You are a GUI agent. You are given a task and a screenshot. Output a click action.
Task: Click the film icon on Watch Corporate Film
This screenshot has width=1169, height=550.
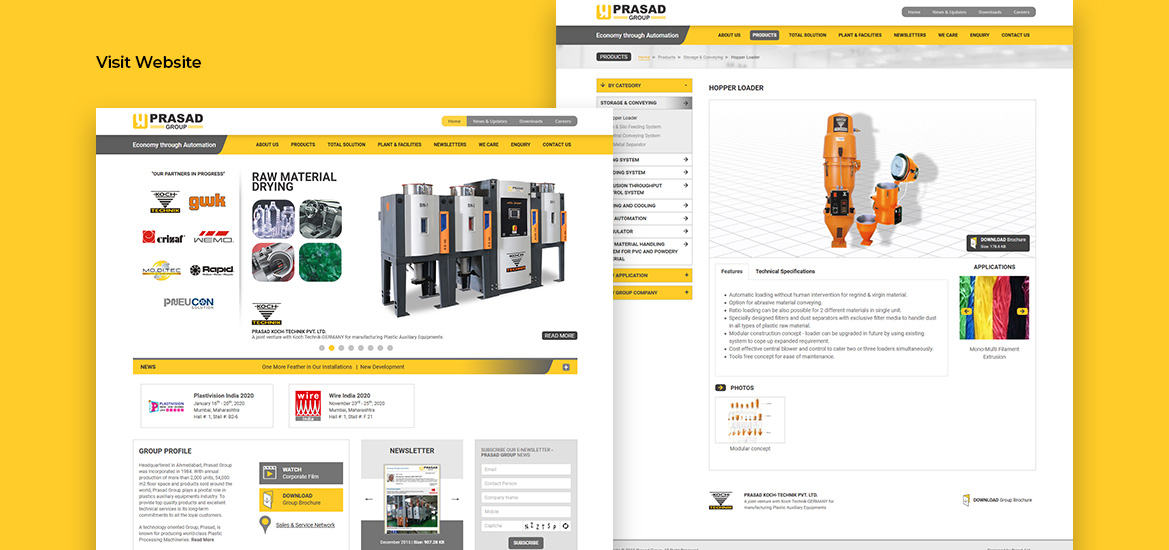click(270, 473)
